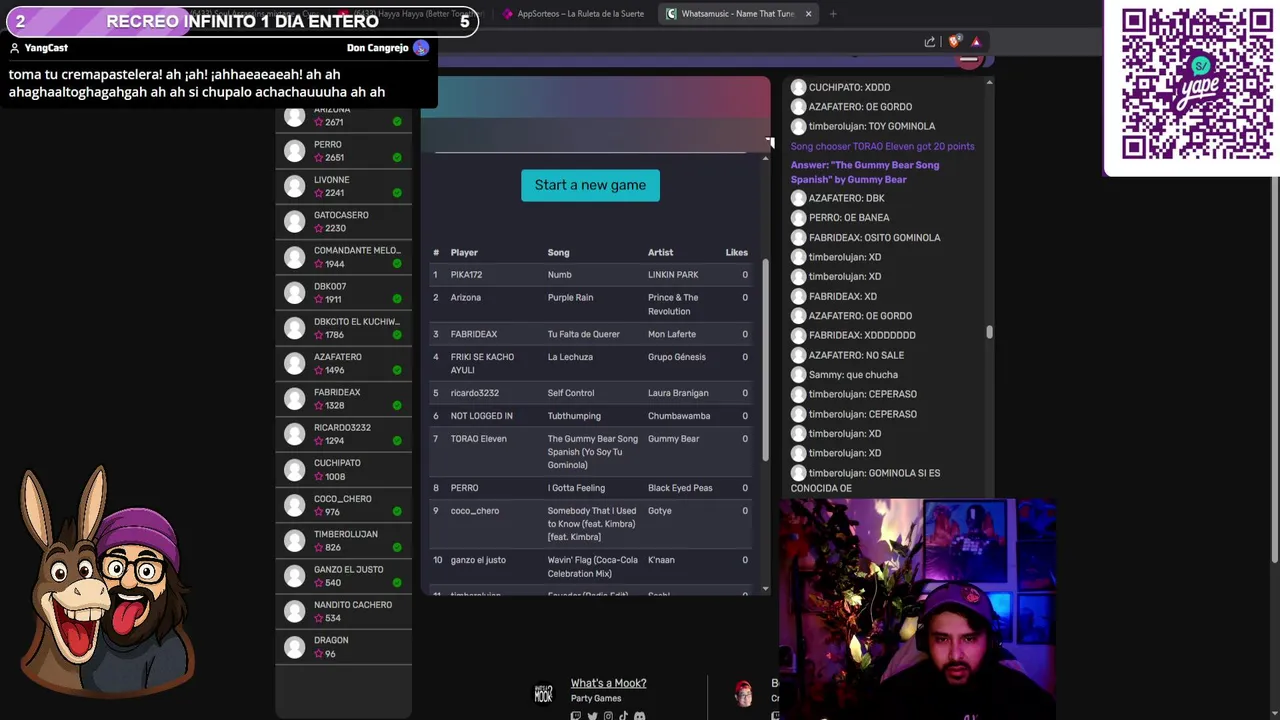Viewport: 1280px width, 720px height.
Task: Click the Likes column header
Action: pos(736,253)
